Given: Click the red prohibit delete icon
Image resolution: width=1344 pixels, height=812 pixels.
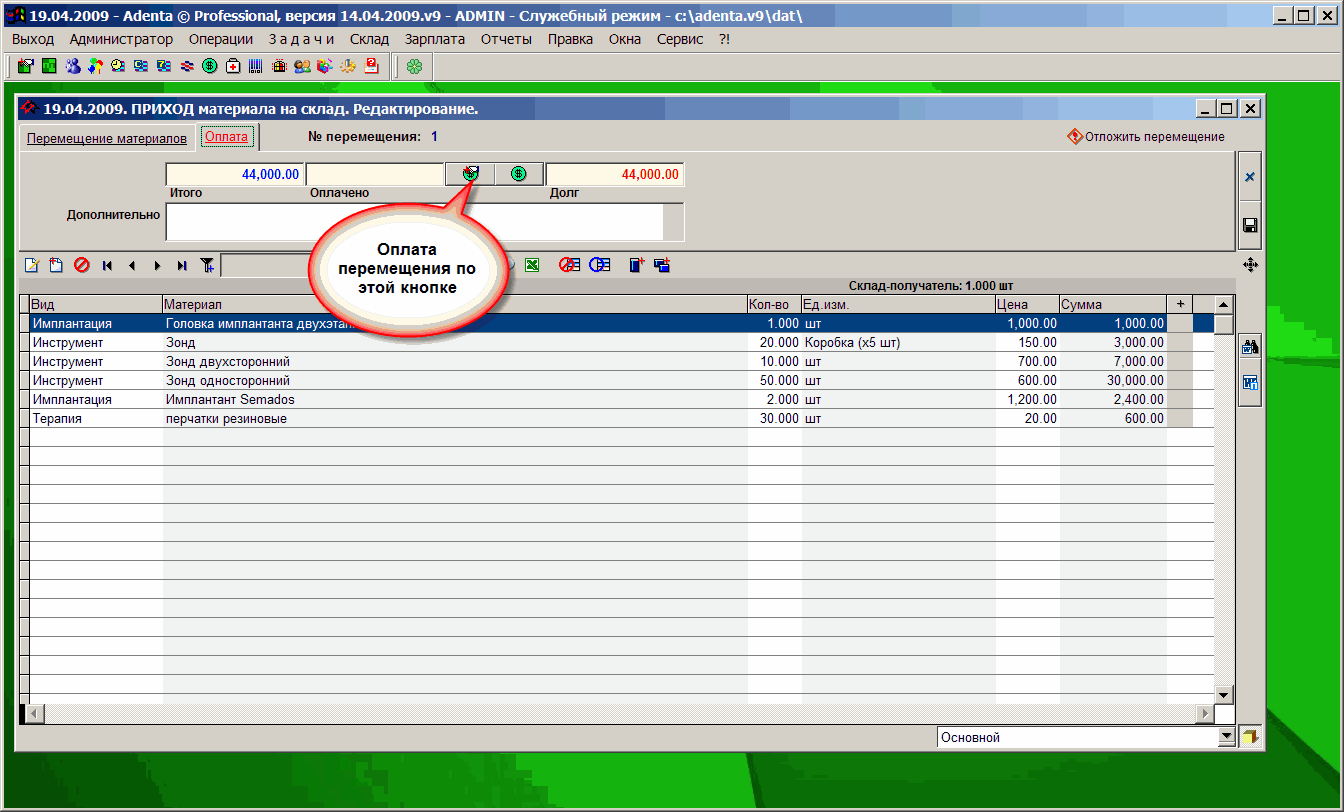Looking at the screenshot, I should coord(82,265).
